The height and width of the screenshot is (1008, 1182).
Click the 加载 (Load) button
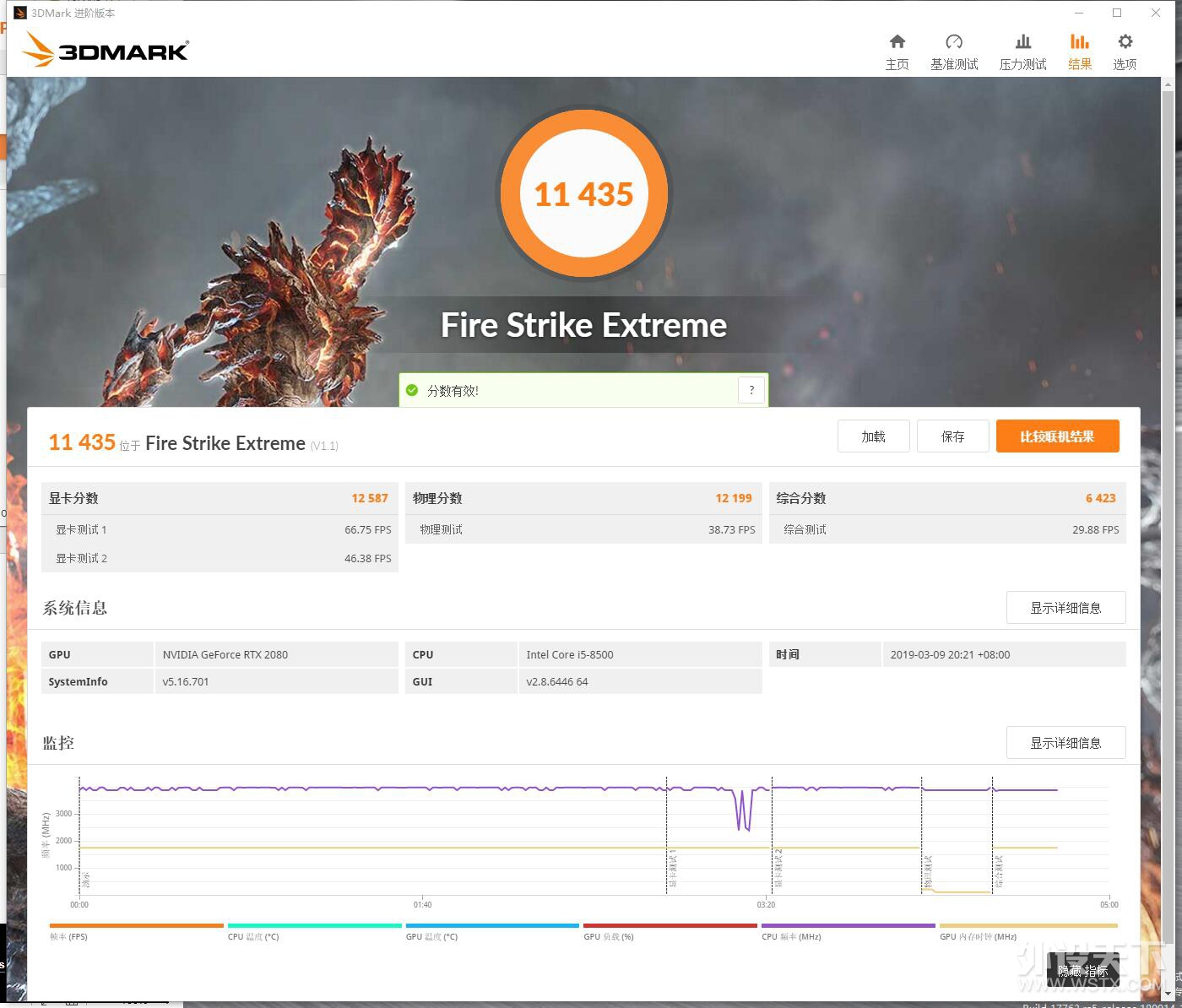point(873,436)
